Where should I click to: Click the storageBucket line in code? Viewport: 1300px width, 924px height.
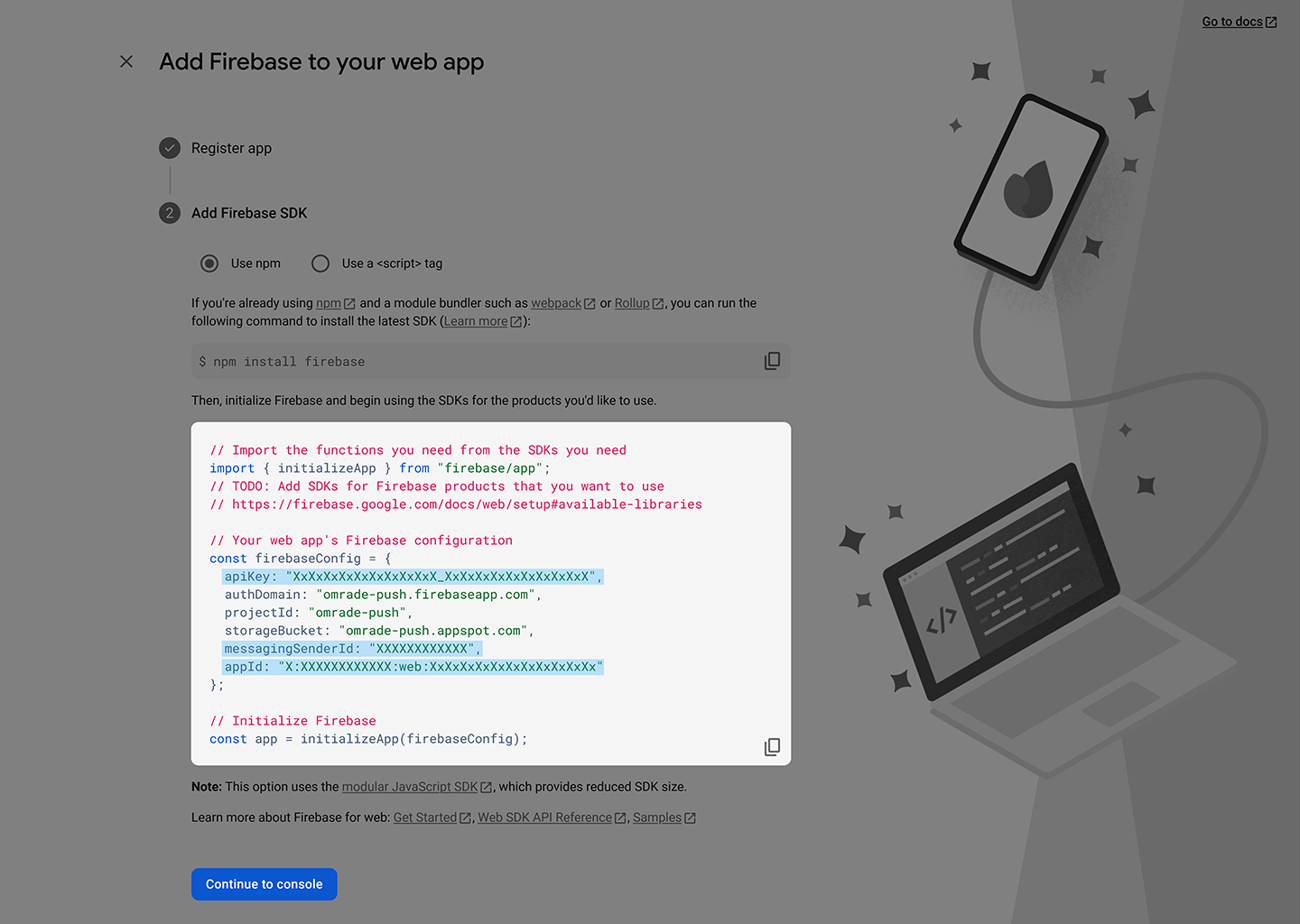click(x=379, y=631)
